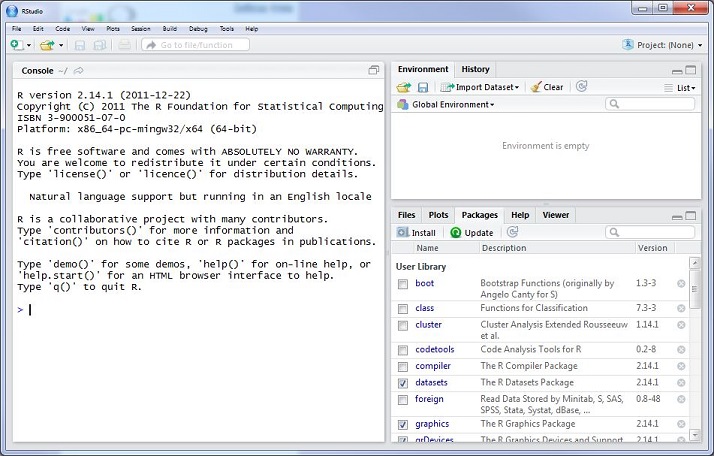Expand the recent files dropdown arrow
714x456 pixels.
pos(61,46)
